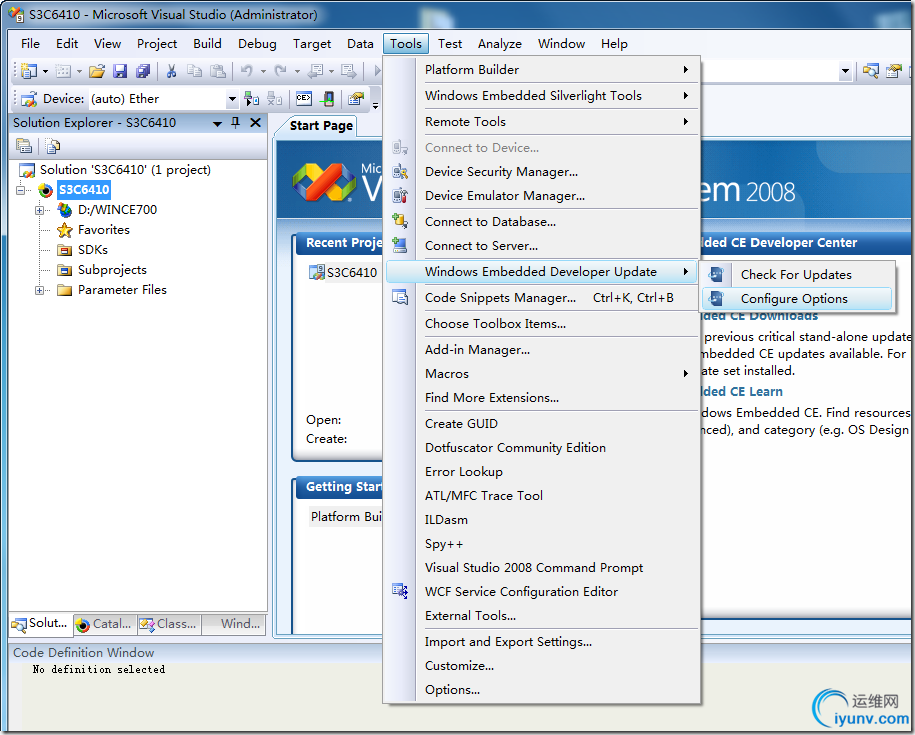Viewport: 915px width, 735px height.
Task: Open the Macros submenu
Action: 542,374
